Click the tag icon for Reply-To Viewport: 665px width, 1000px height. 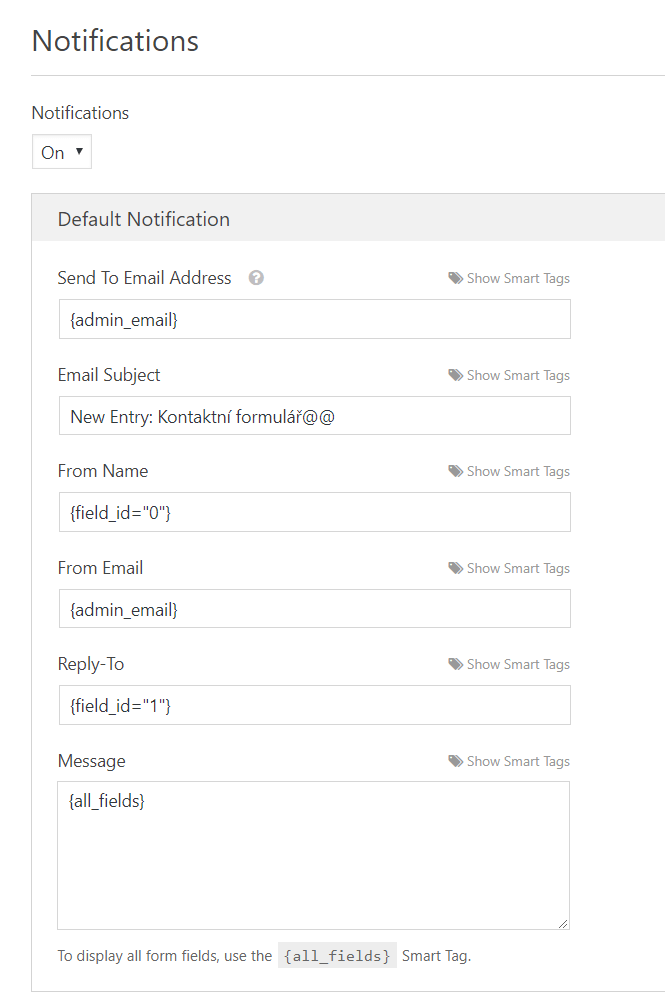coord(455,665)
